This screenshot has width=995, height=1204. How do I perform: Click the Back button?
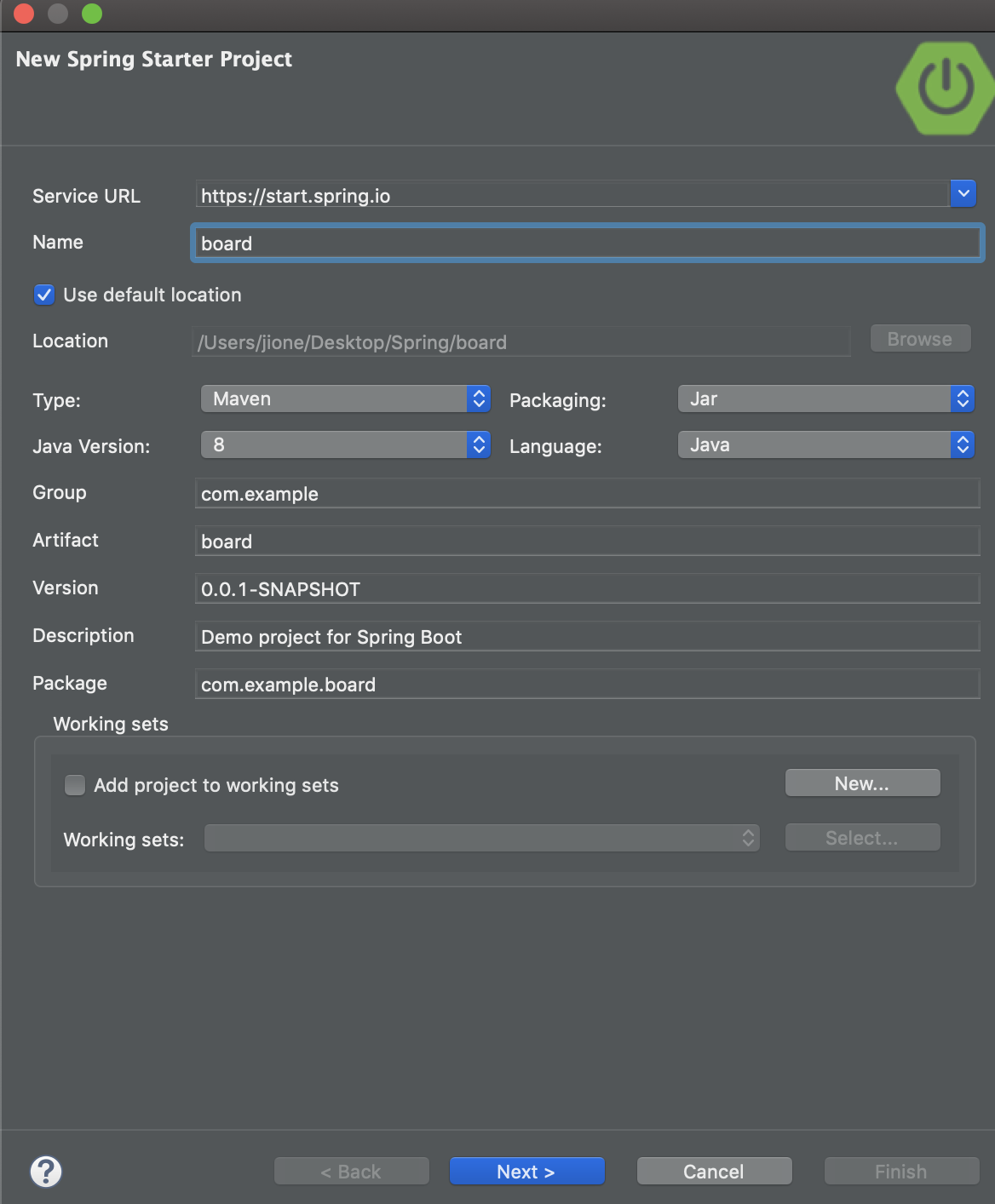[352, 1172]
